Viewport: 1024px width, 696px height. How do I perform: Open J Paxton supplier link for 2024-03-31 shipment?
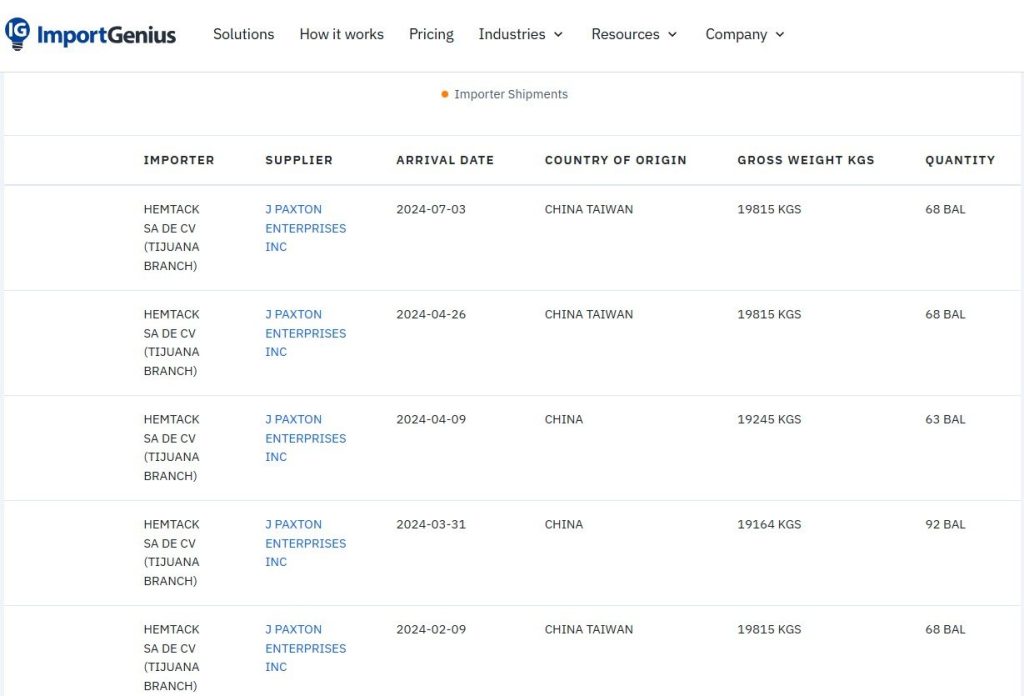[x=305, y=543]
